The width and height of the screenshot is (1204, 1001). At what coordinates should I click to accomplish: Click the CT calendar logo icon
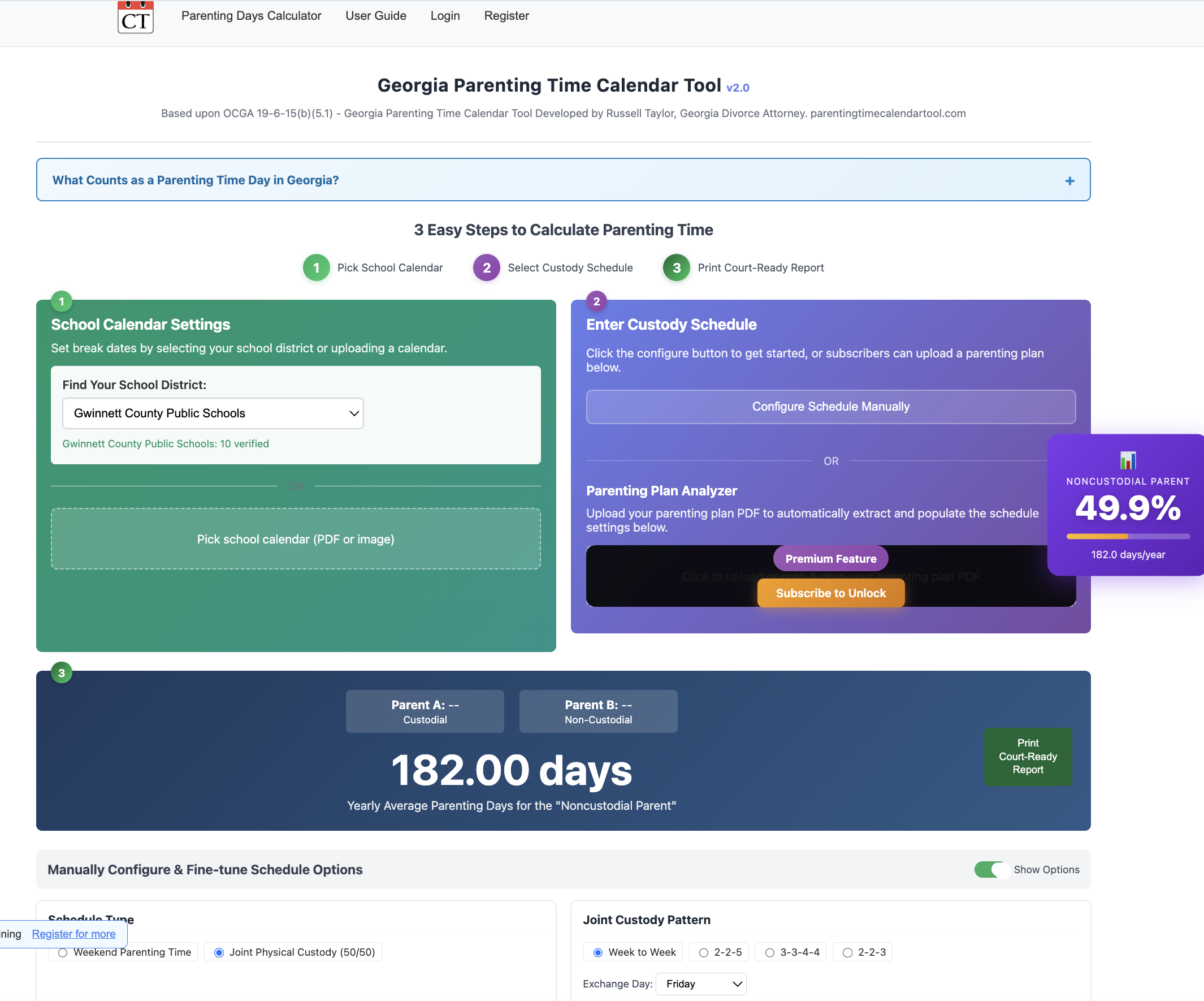135,17
